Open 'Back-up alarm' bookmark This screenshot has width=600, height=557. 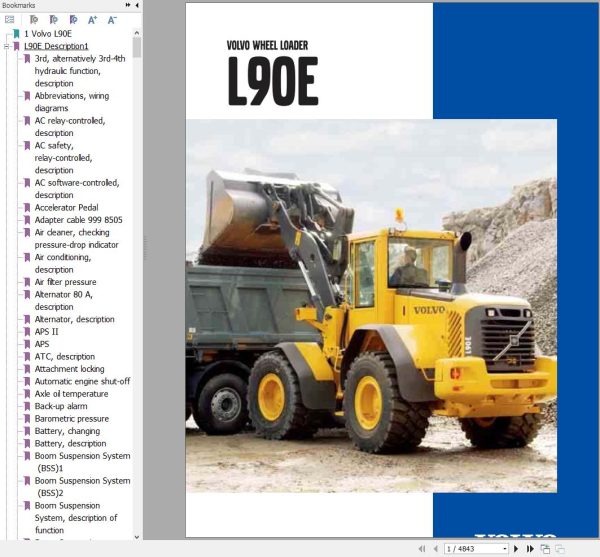[61, 406]
